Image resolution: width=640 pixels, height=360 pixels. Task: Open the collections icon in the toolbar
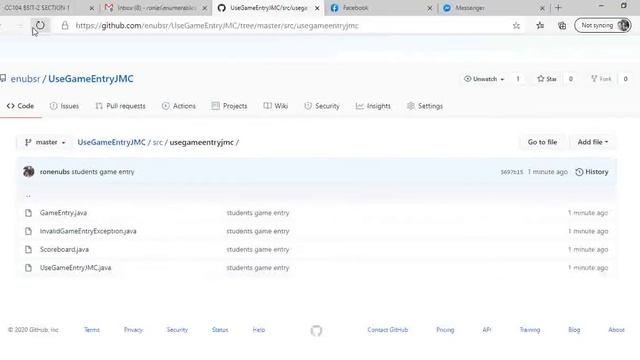pyautogui.click(x=562, y=25)
